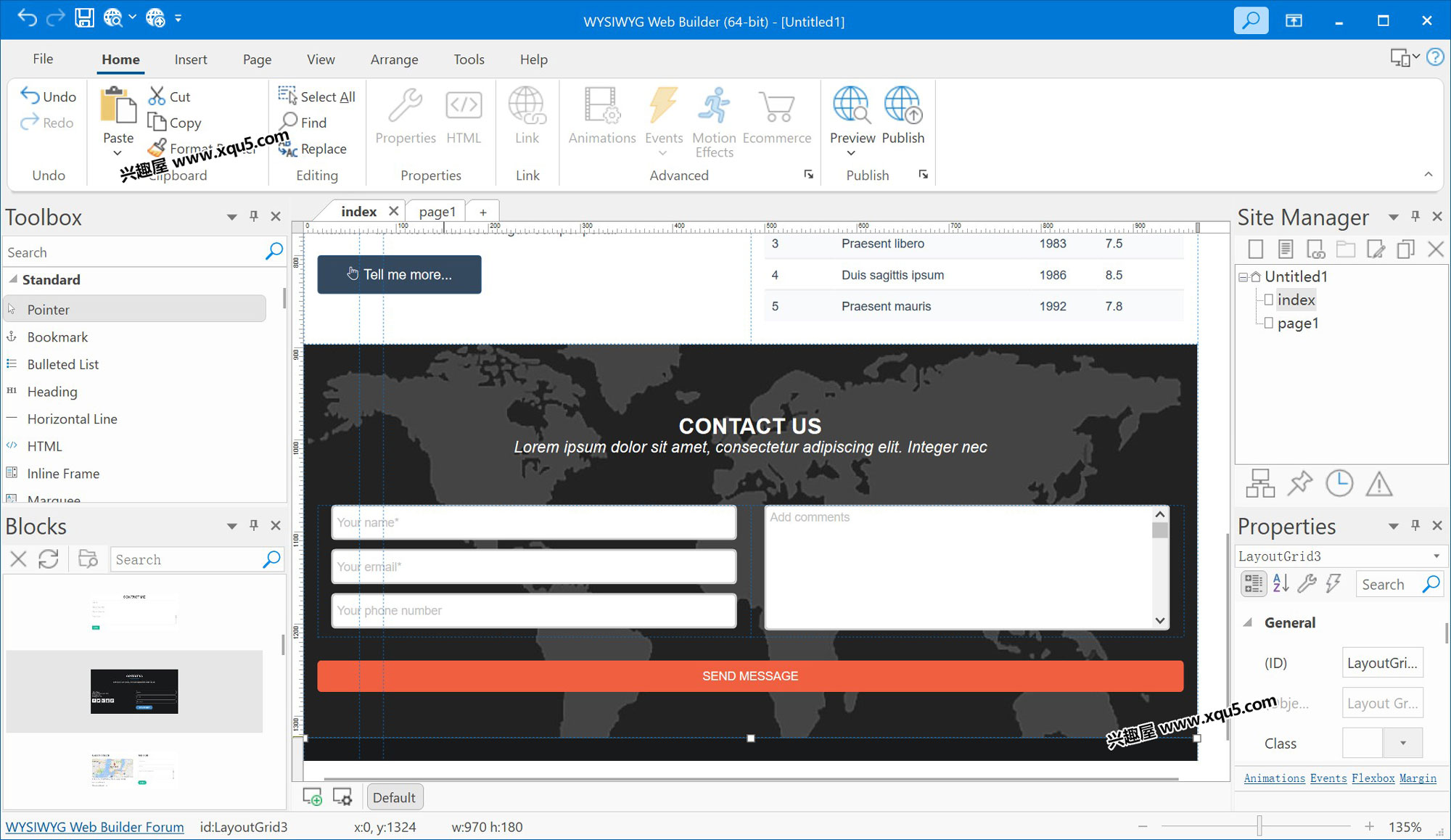Click the add breakpoint icon below canvas
The width and height of the screenshot is (1451, 840).
[313, 797]
